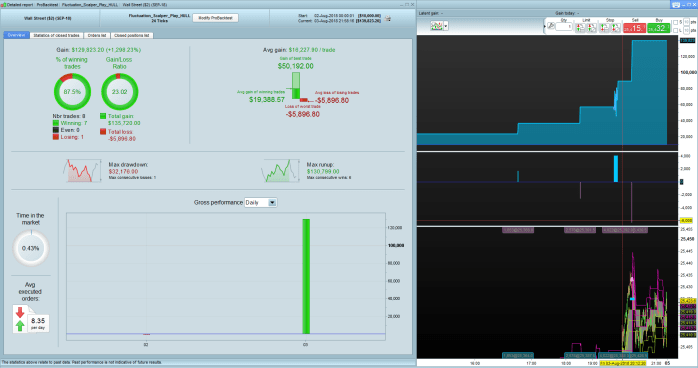Image resolution: width=698 pixels, height=368 pixels.
Task: Click the Gain $129,823.20 text
Action: 98,50
